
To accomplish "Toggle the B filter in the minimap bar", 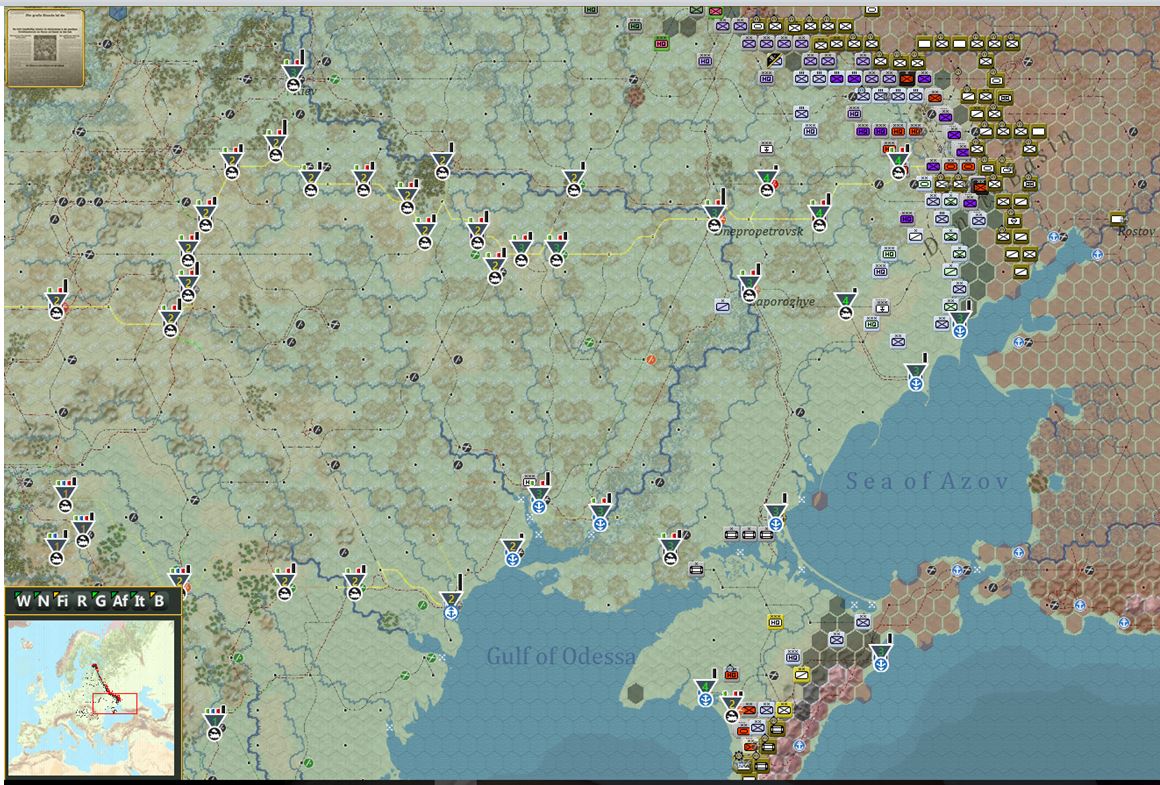I will (x=158, y=600).
